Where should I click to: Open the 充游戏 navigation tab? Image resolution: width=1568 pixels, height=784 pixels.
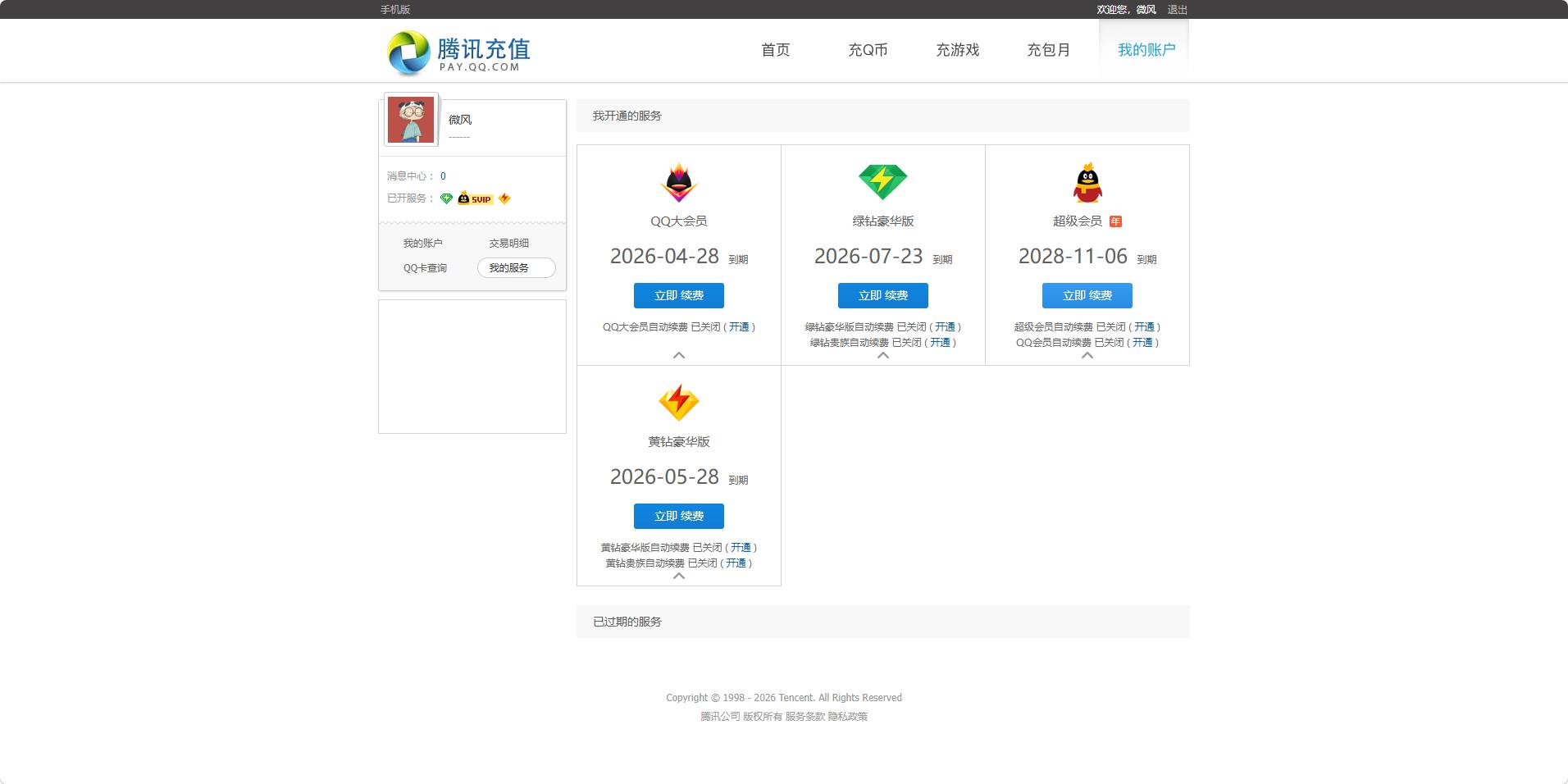point(957,50)
